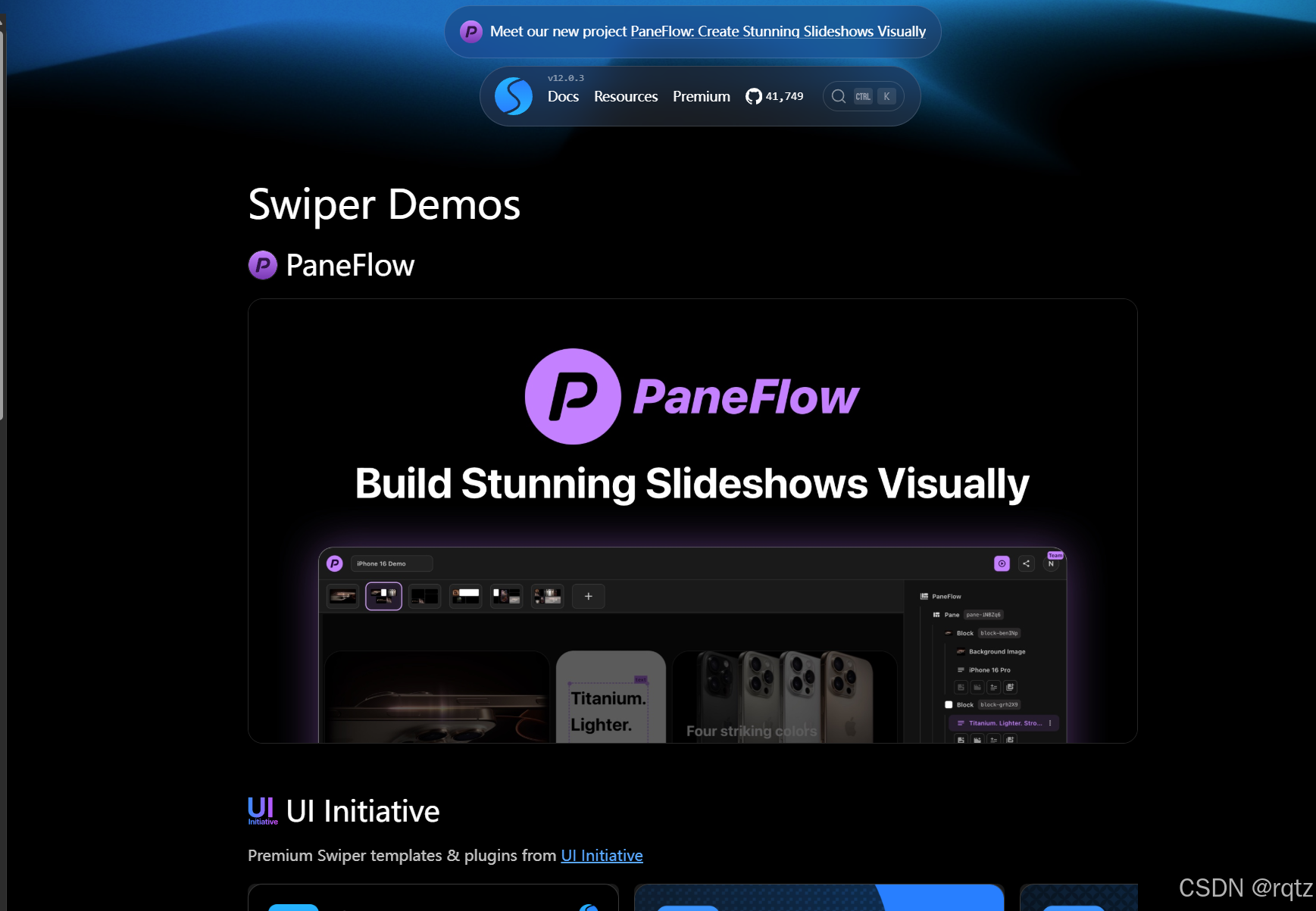The width and height of the screenshot is (1316, 911).
Task: Select the sixth slide thumbnail in the mockup
Action: click(547, 596)
